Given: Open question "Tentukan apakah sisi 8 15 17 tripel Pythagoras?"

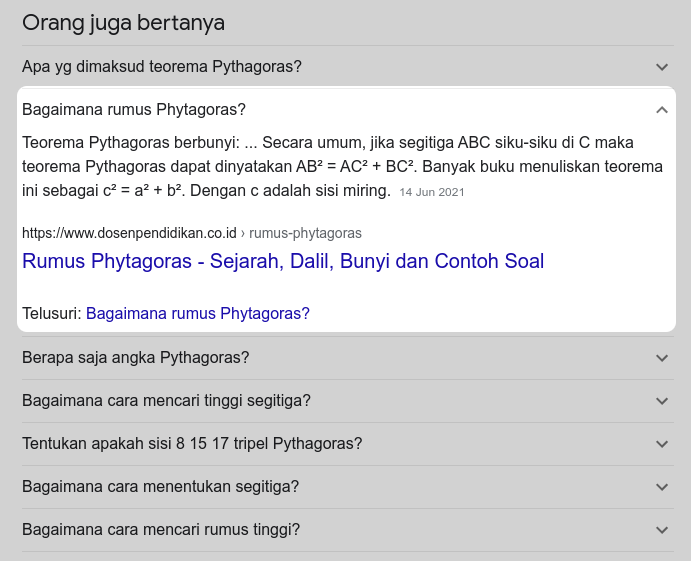Looking at the screenshot, I should 192,444.
